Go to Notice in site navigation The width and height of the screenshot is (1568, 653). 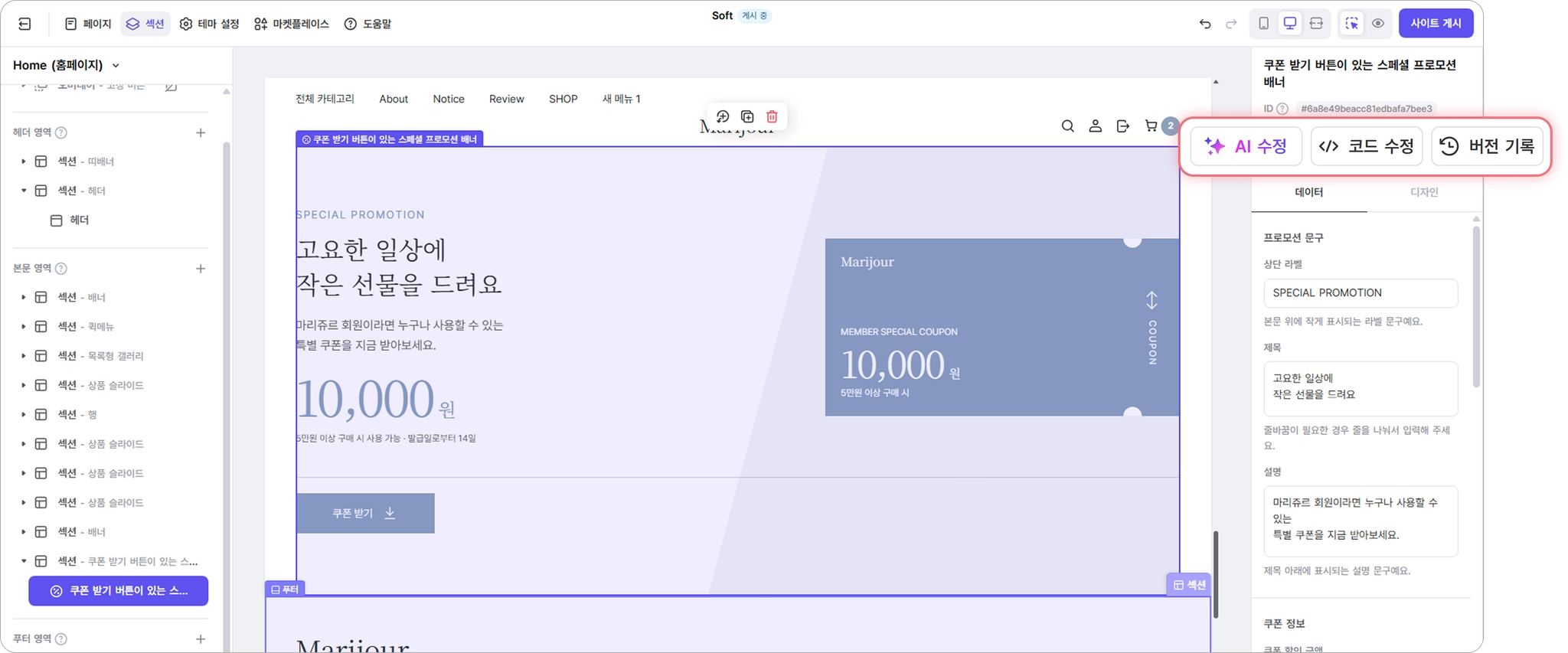tap(449, 99)
